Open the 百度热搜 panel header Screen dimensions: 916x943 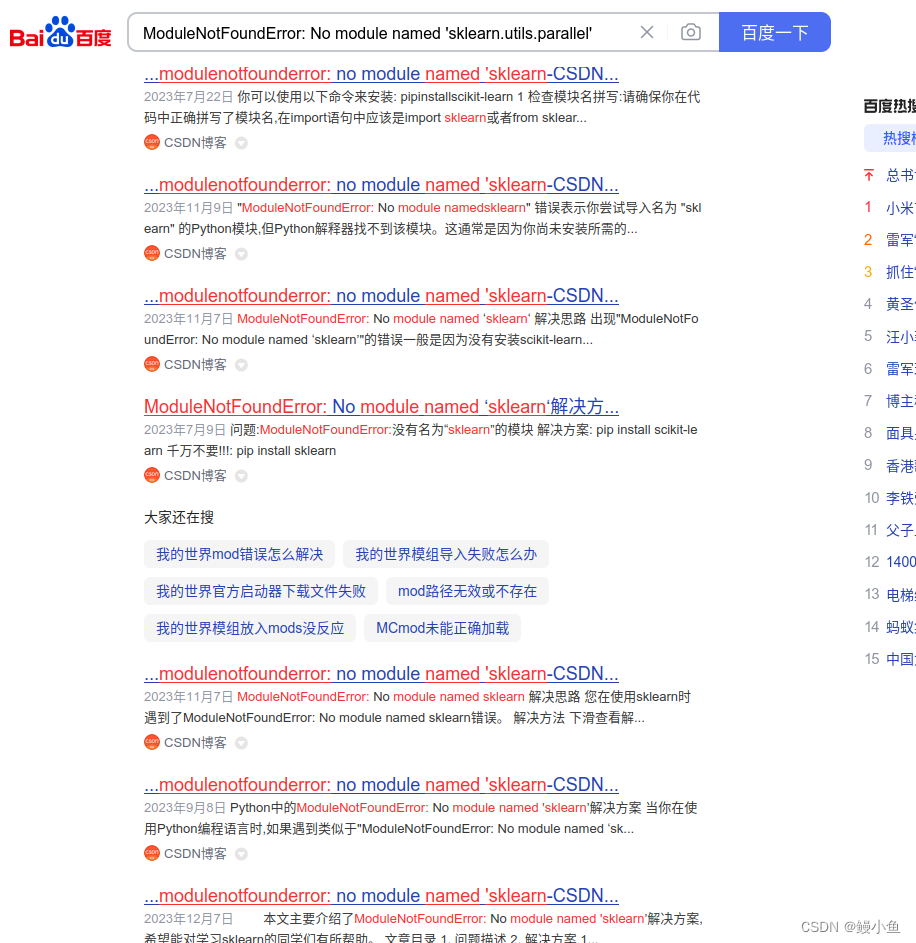point(888,104)
